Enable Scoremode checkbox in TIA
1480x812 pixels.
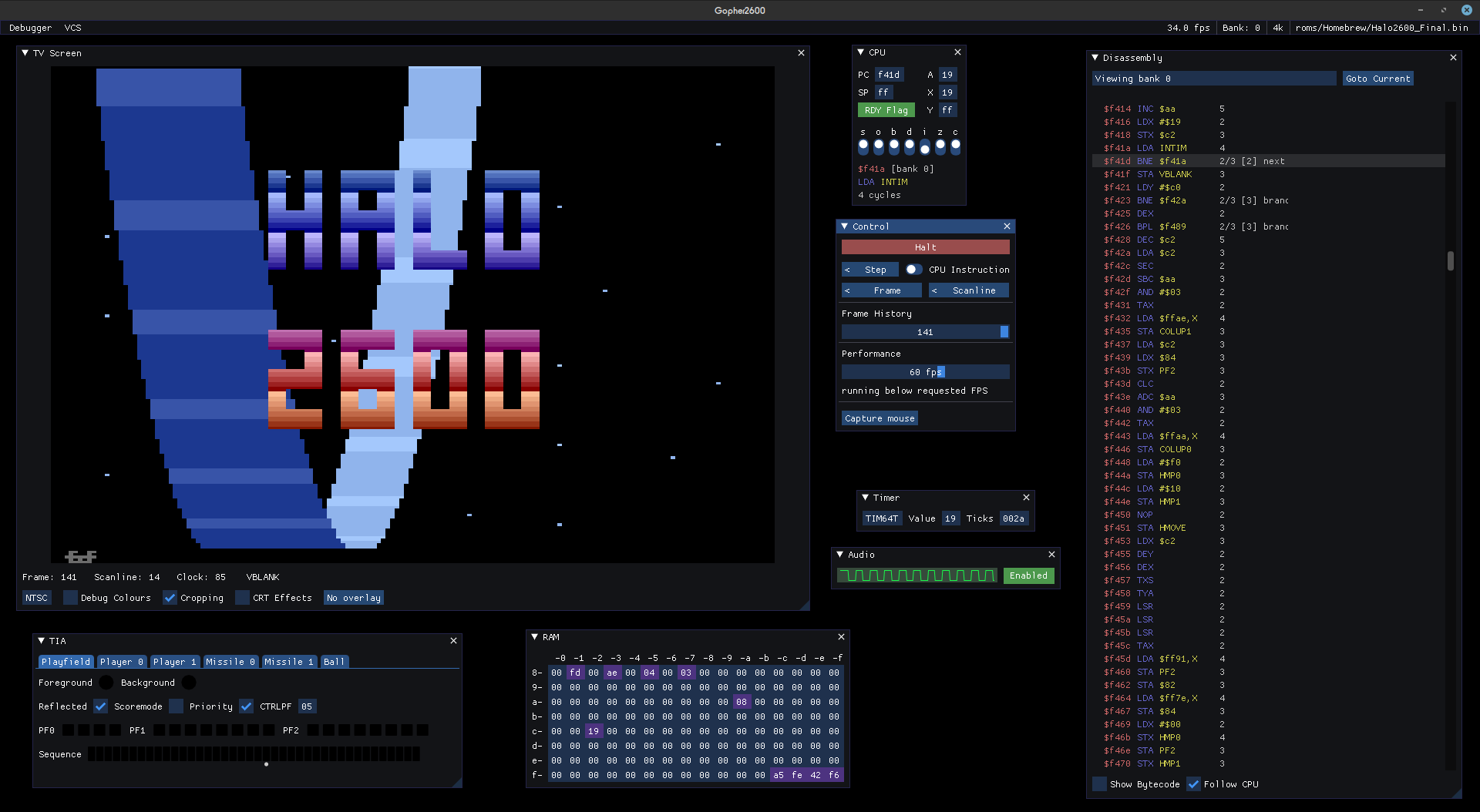[176, 706]
